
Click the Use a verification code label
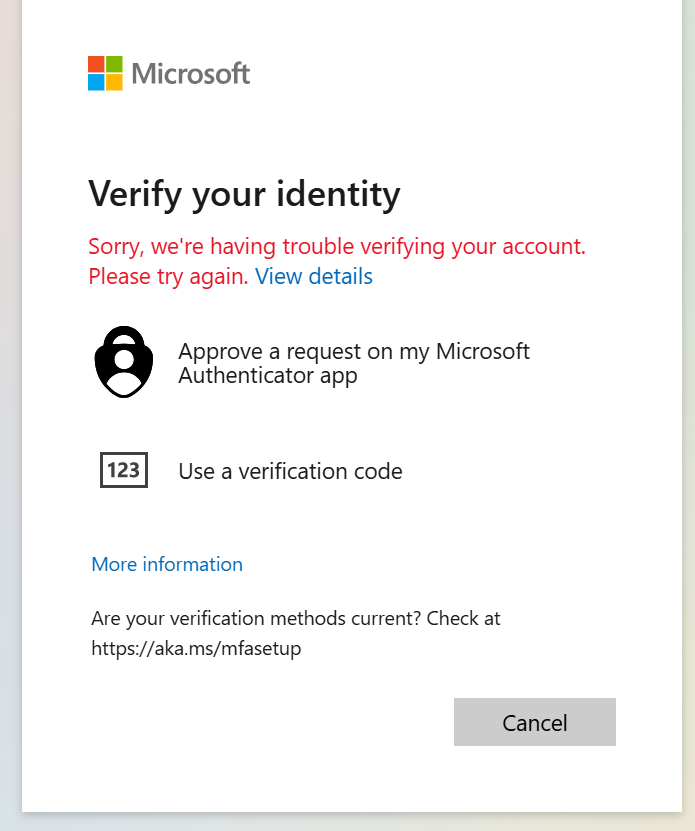[290, 470]
